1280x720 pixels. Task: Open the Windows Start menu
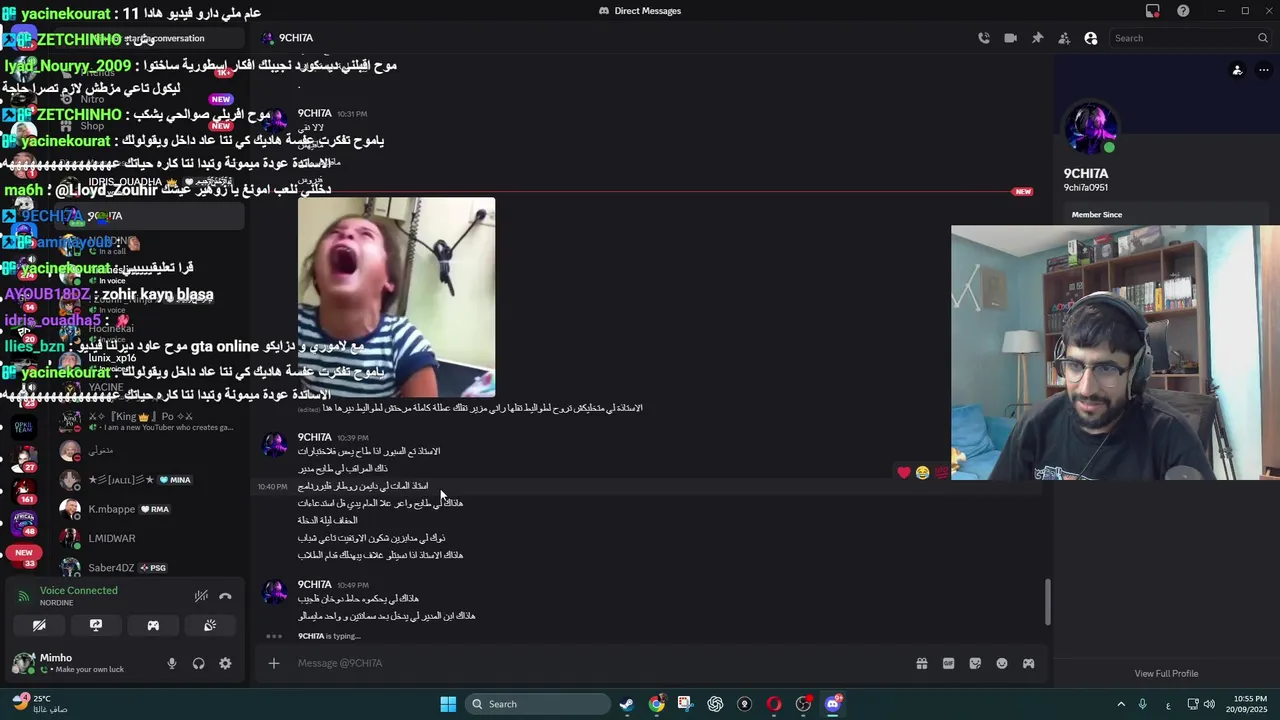[448, 704]
